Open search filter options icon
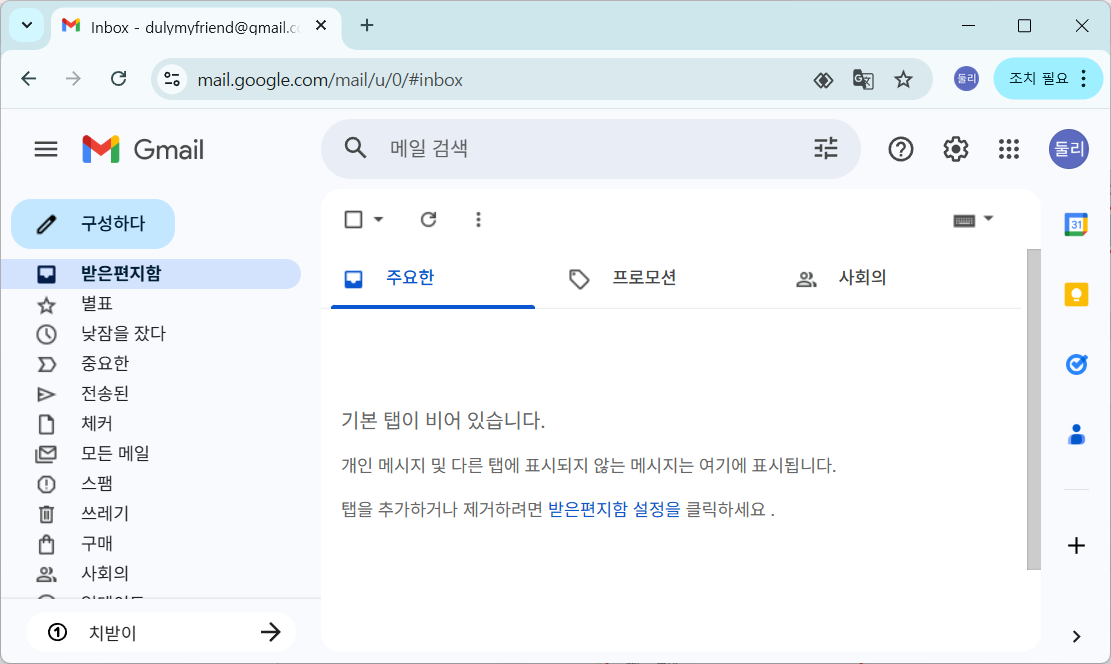Image resolution: width=1111 pixels, height=664 pixels. pos(825,148)
